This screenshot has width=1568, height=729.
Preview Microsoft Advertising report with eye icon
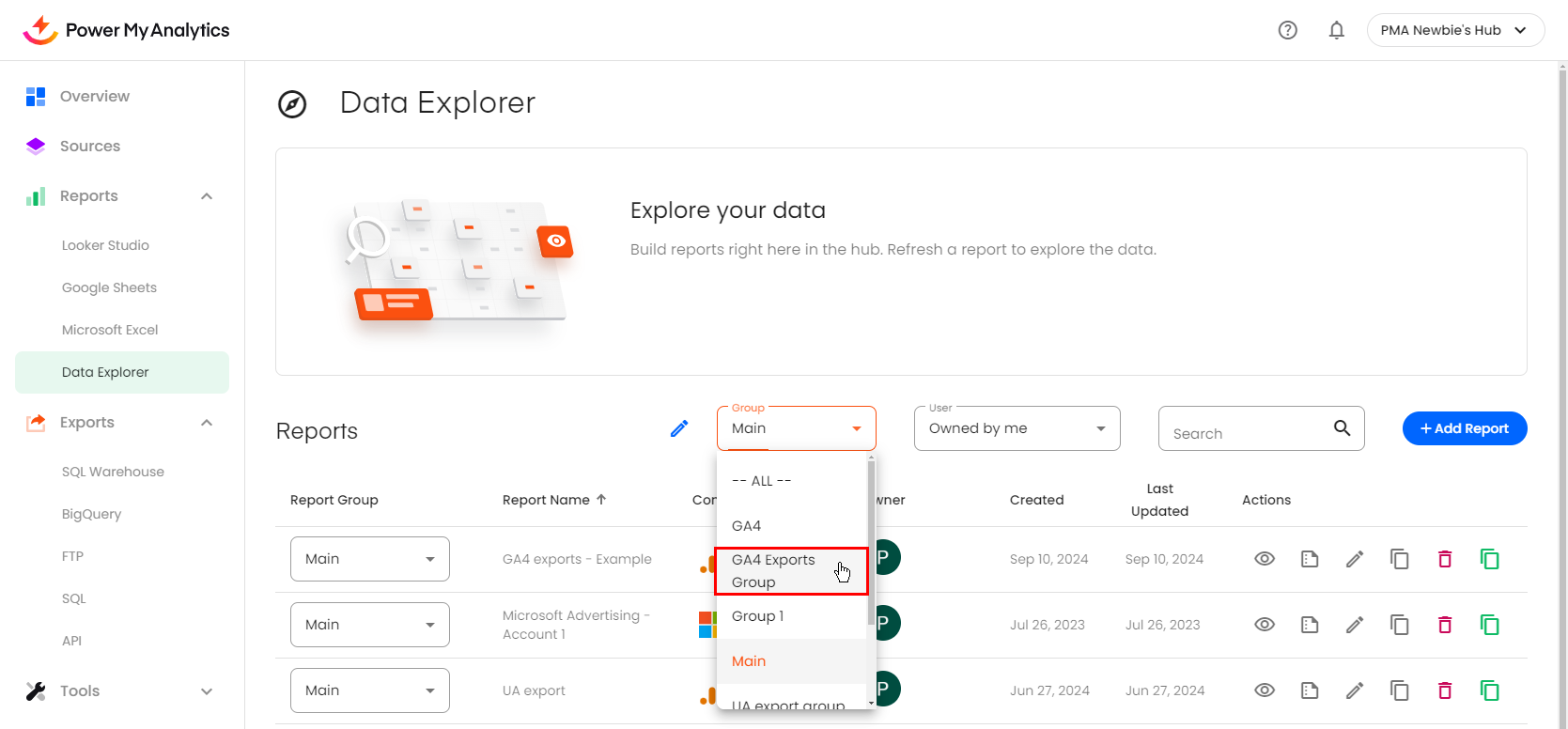1265,625
